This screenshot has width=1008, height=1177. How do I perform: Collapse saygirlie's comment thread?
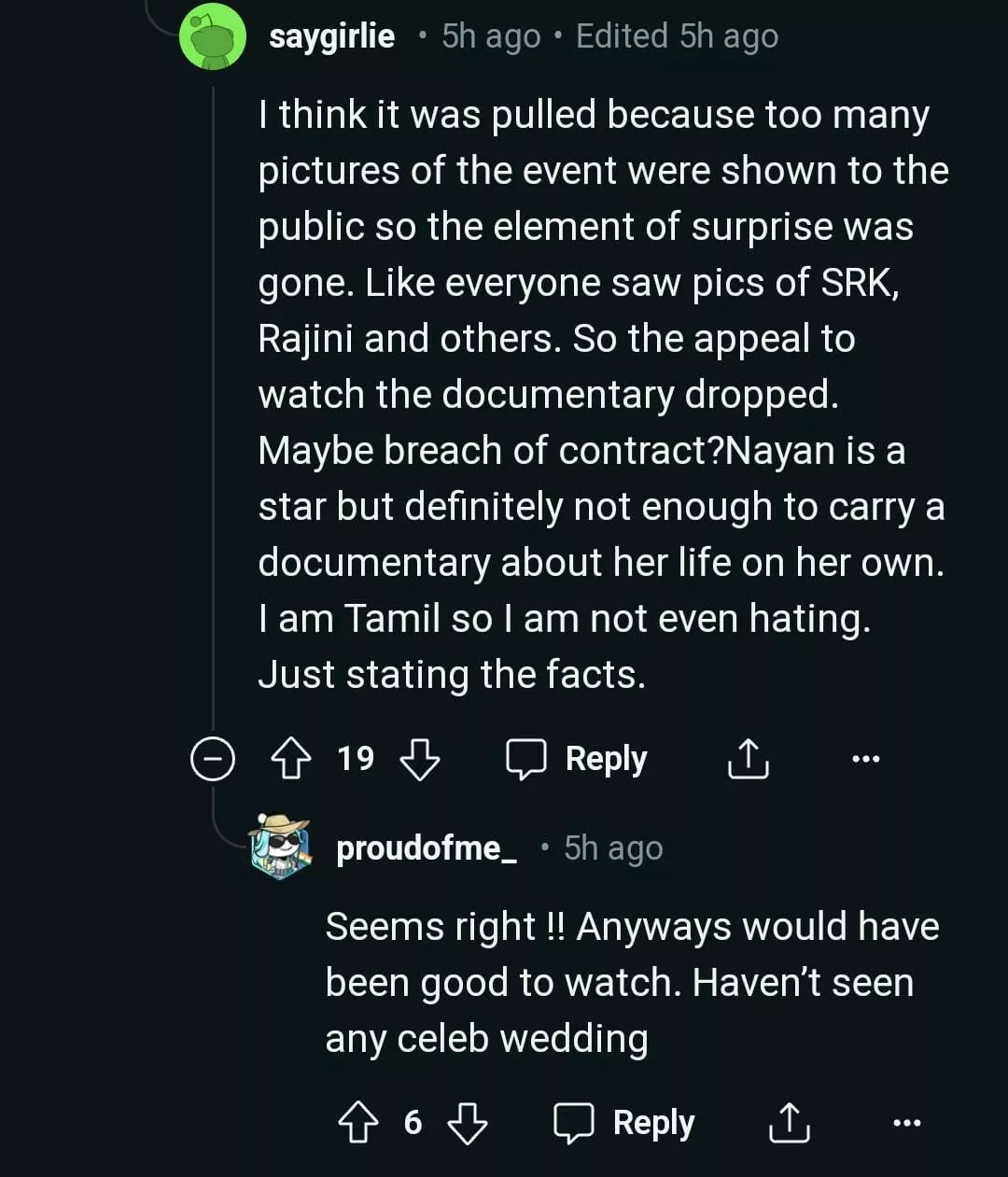click(x=212, y=760)
